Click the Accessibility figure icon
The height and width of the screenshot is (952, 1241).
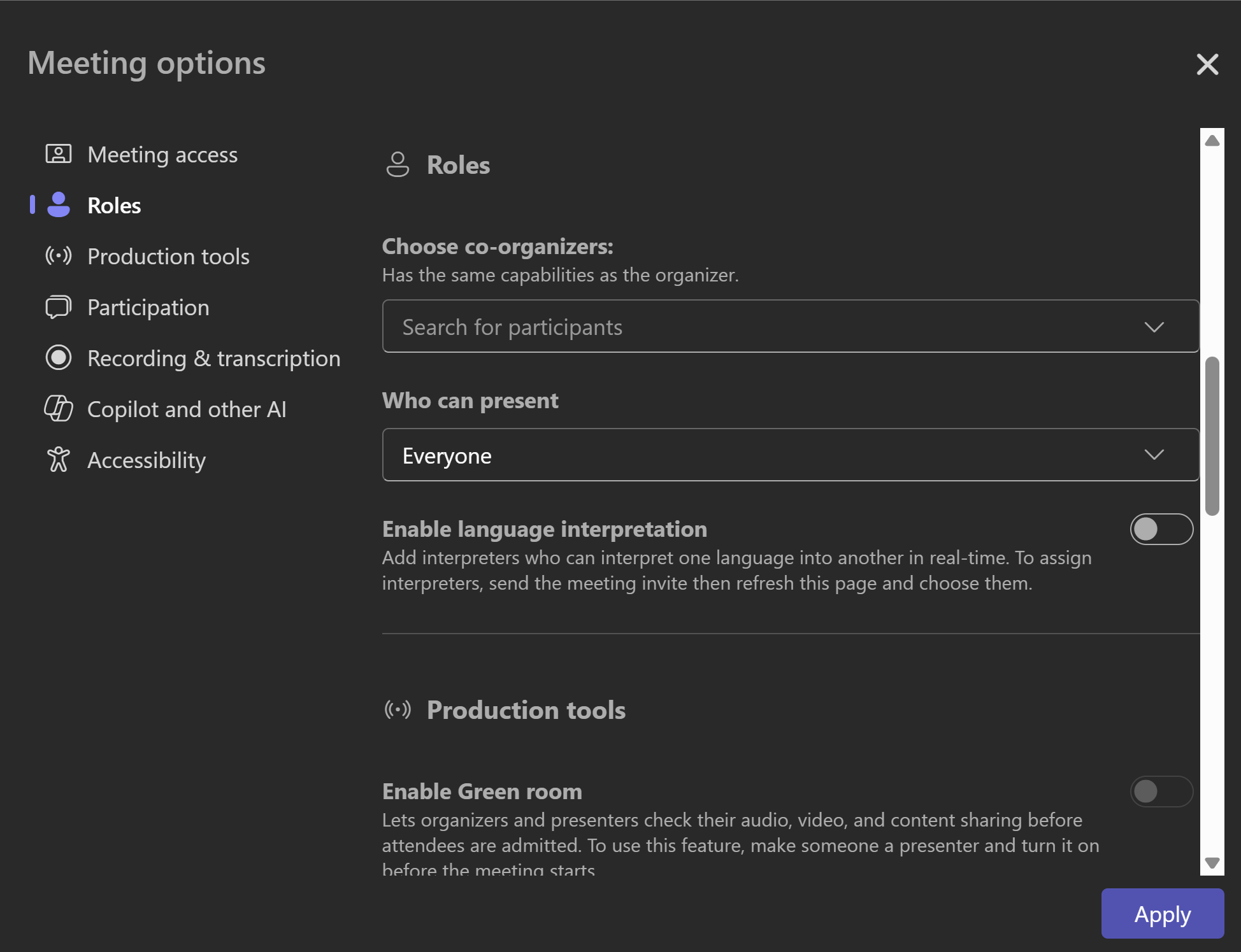tap(58, 460)
